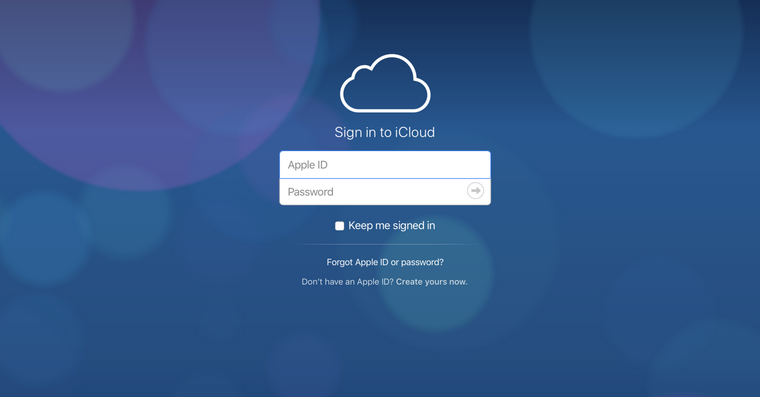Click Create yours now link

pos(432,282)
